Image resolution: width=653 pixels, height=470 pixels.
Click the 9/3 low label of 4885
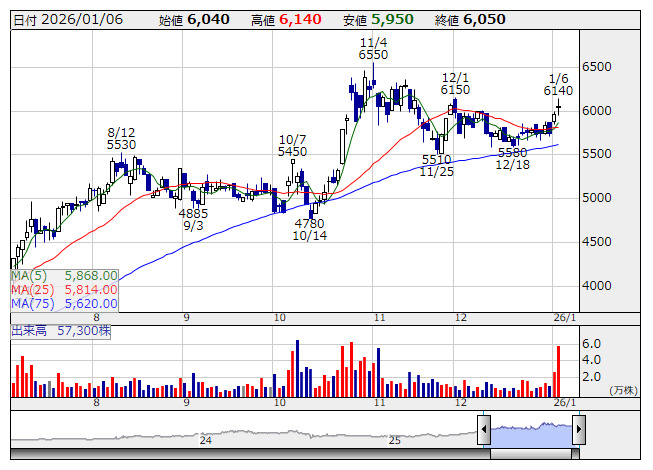pos(194,220)
